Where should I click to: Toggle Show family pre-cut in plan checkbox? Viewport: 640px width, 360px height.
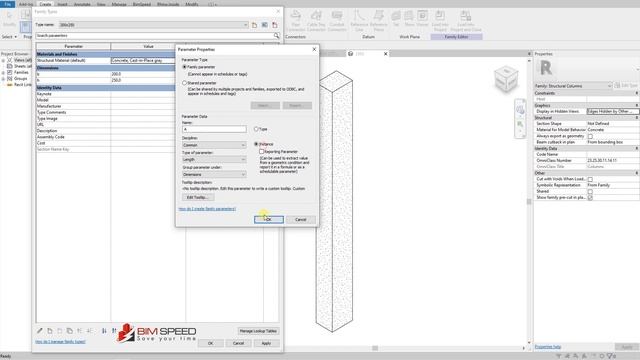coord(590,198)
